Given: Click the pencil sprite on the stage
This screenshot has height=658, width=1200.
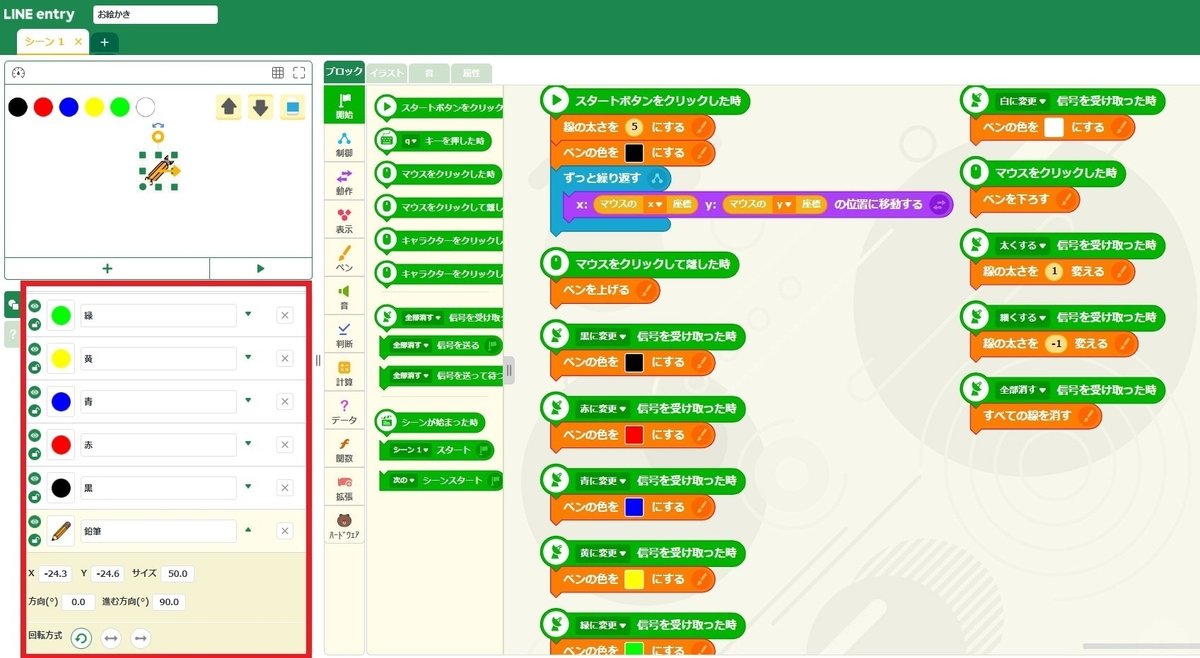Looking at the screenshot, I should click(158, 172).
